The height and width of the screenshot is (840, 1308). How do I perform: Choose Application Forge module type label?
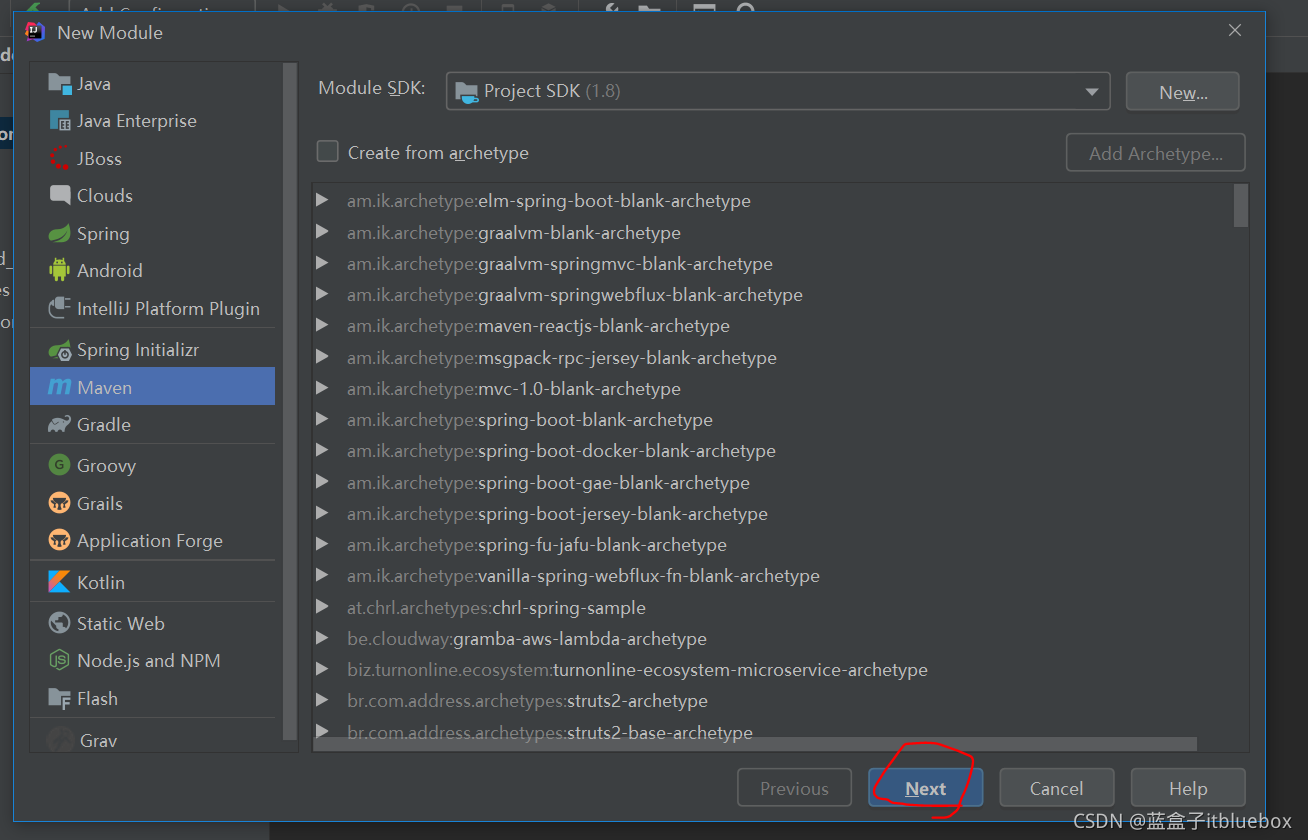coord(150,541)
